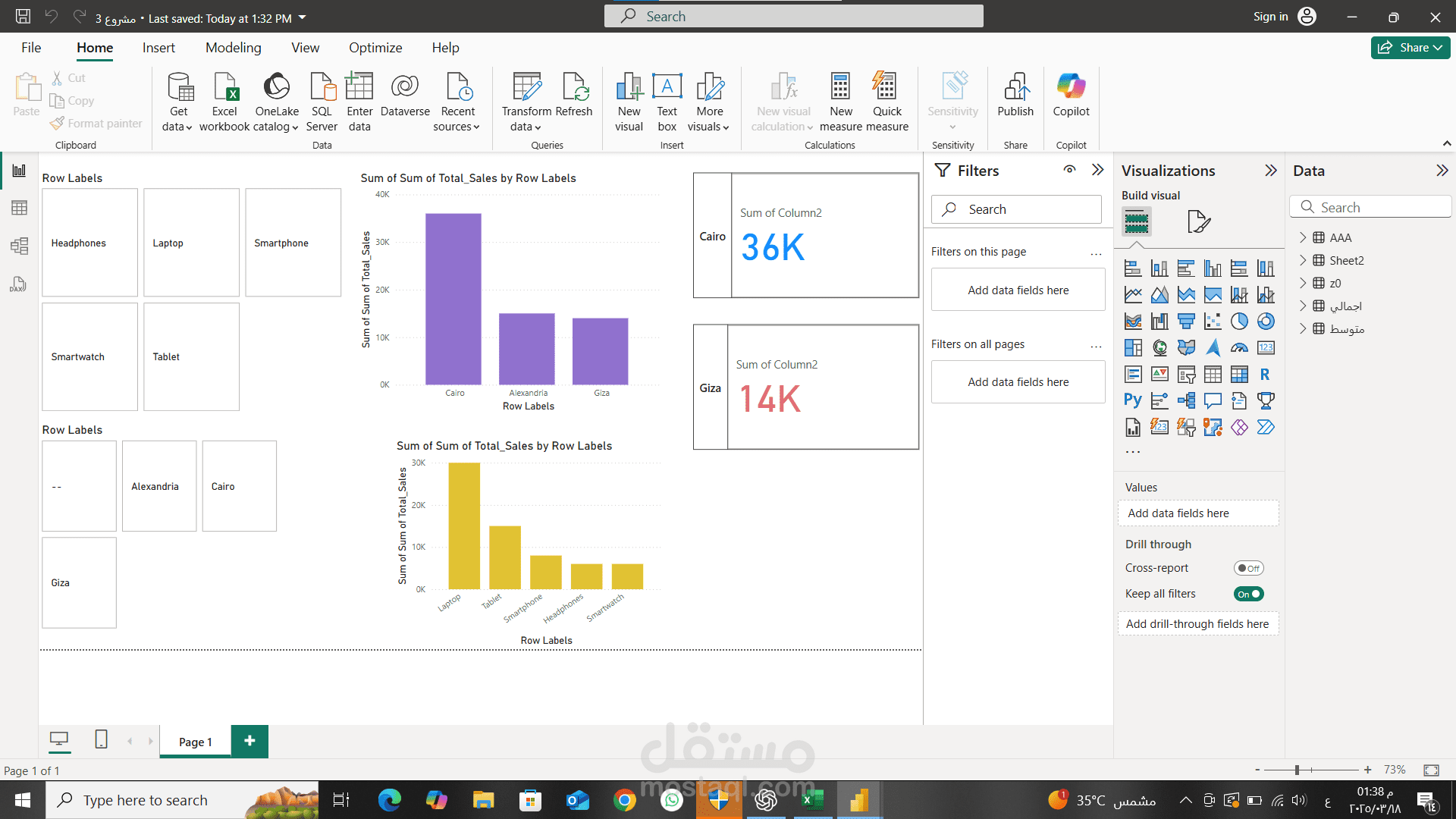Expand the AAA table

click(1303, 237)
